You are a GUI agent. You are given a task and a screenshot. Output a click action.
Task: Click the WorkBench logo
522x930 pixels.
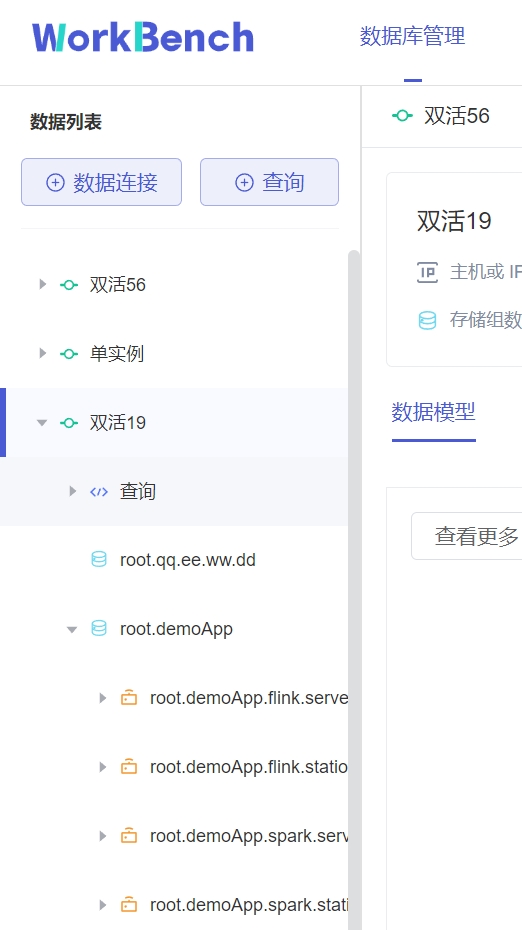(143, 37)
